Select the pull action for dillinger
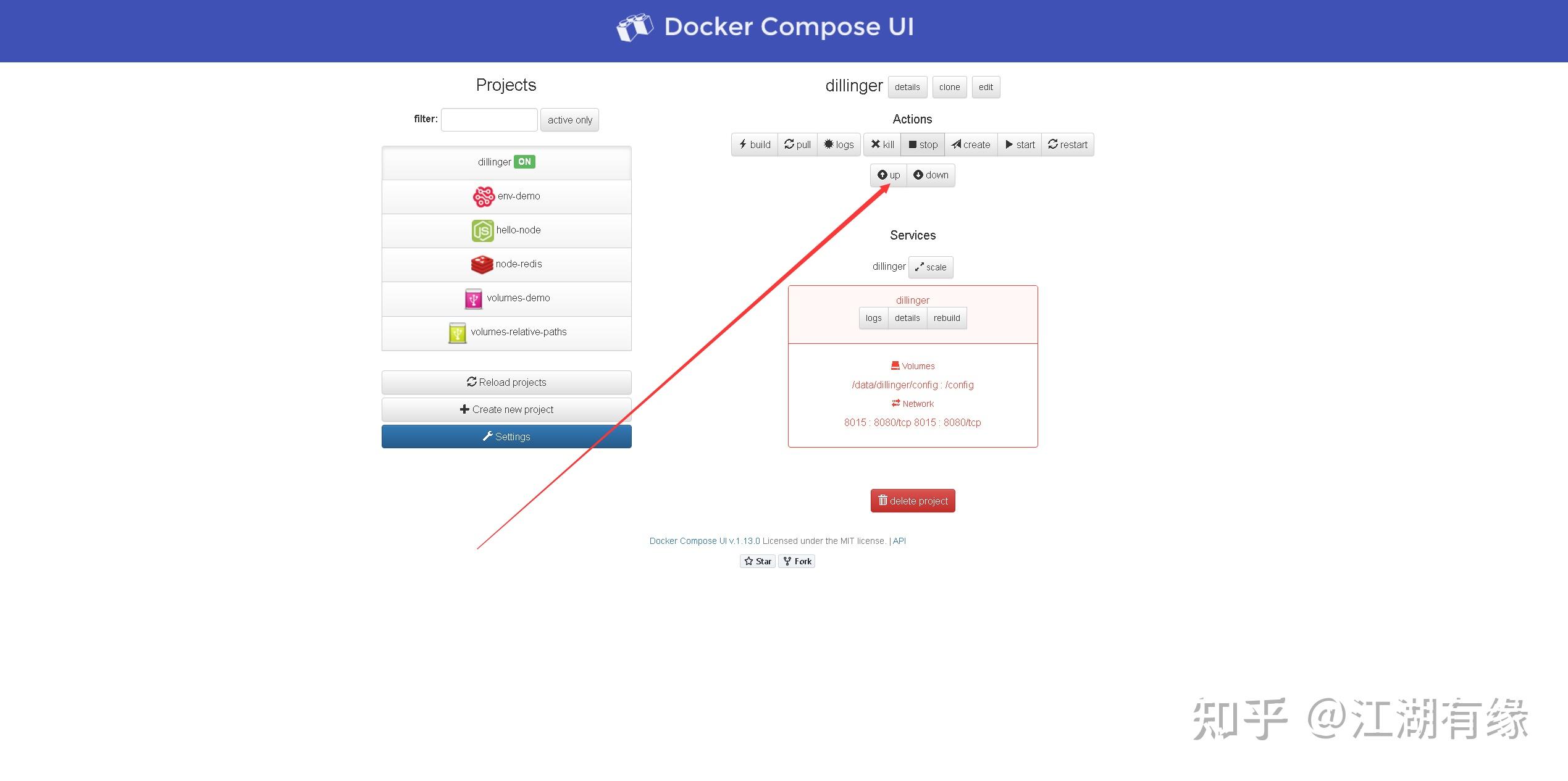This screenshot has width=1568, height=781. [797, 144]
